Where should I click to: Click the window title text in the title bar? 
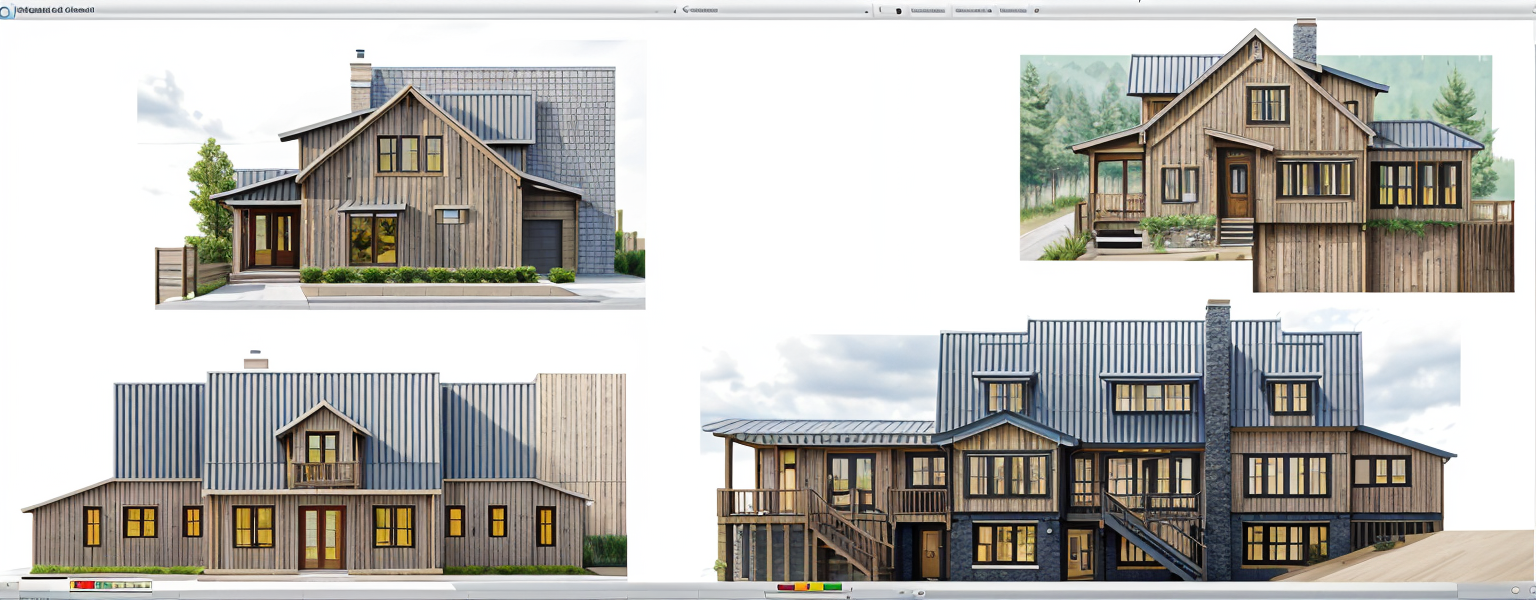point(55,10)
